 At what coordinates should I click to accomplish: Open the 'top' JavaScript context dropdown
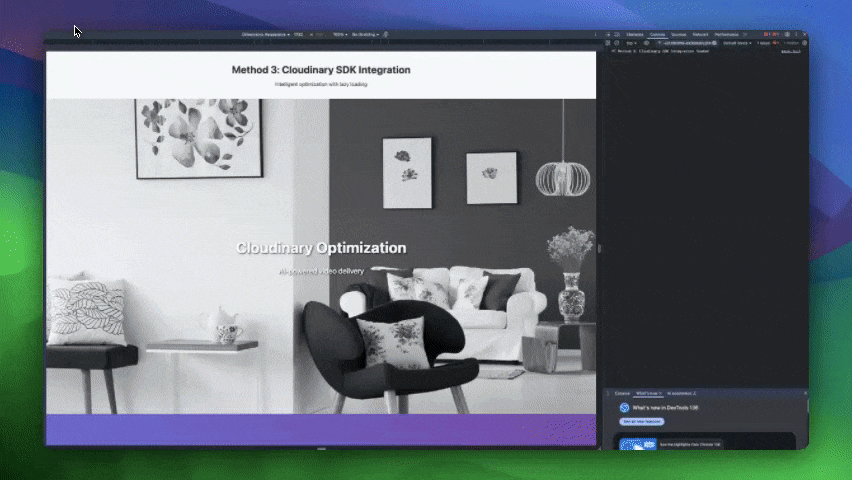[631, 43]
